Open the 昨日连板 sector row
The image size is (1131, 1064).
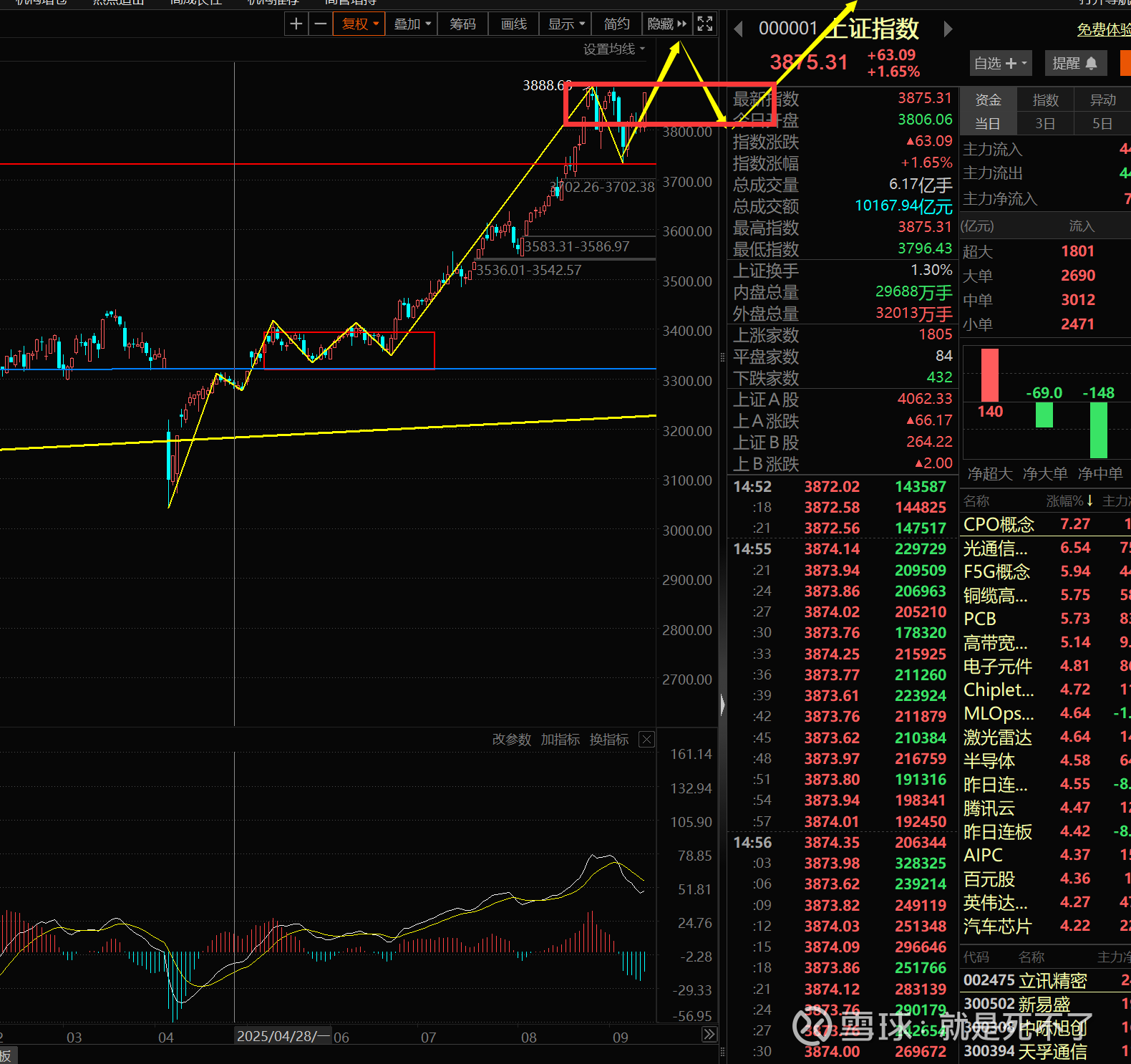click(1045, 831)
